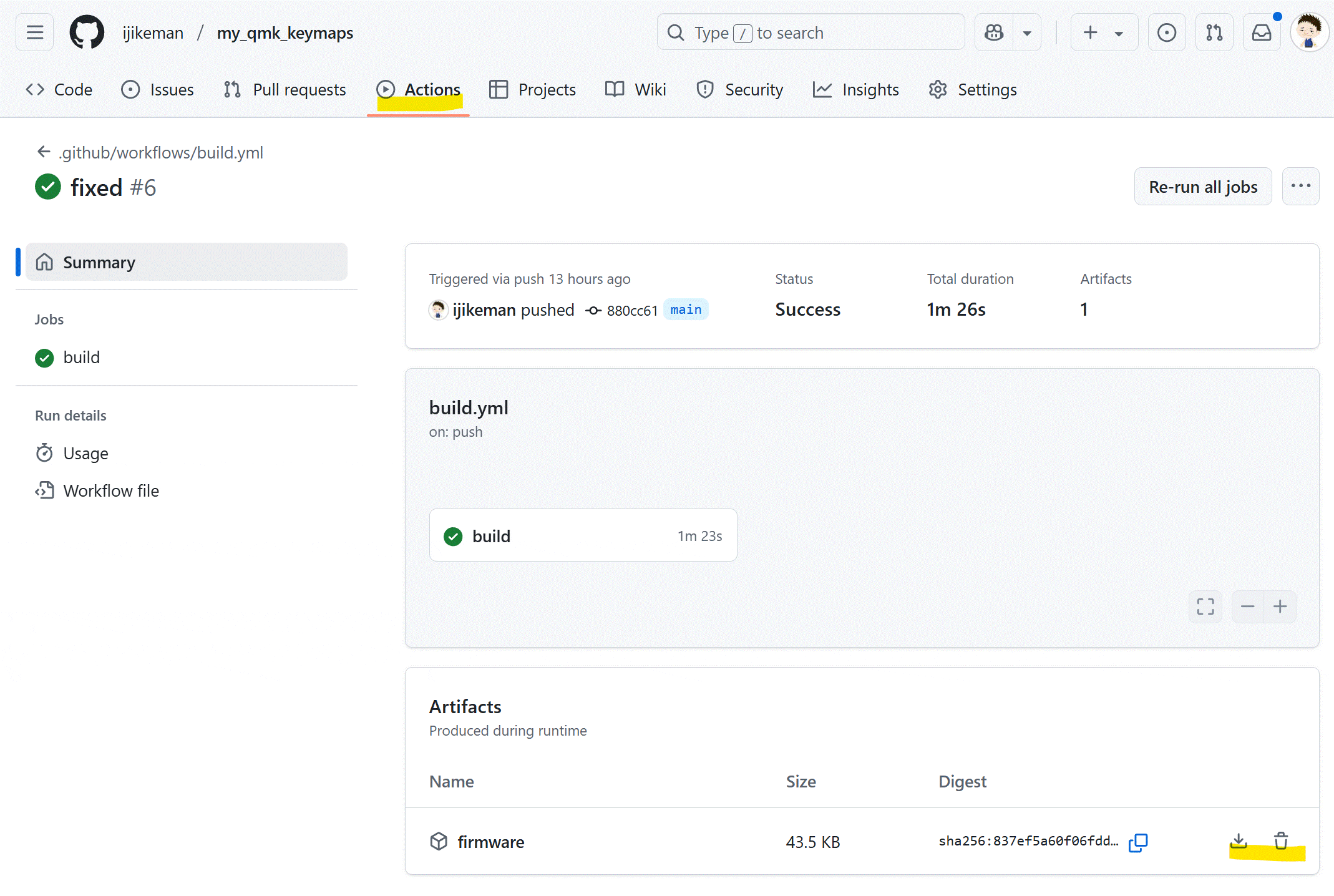Enter fullscreen view of the workflow graph
Viewport: 1334px width, 896px height.
click(1205, 606)
